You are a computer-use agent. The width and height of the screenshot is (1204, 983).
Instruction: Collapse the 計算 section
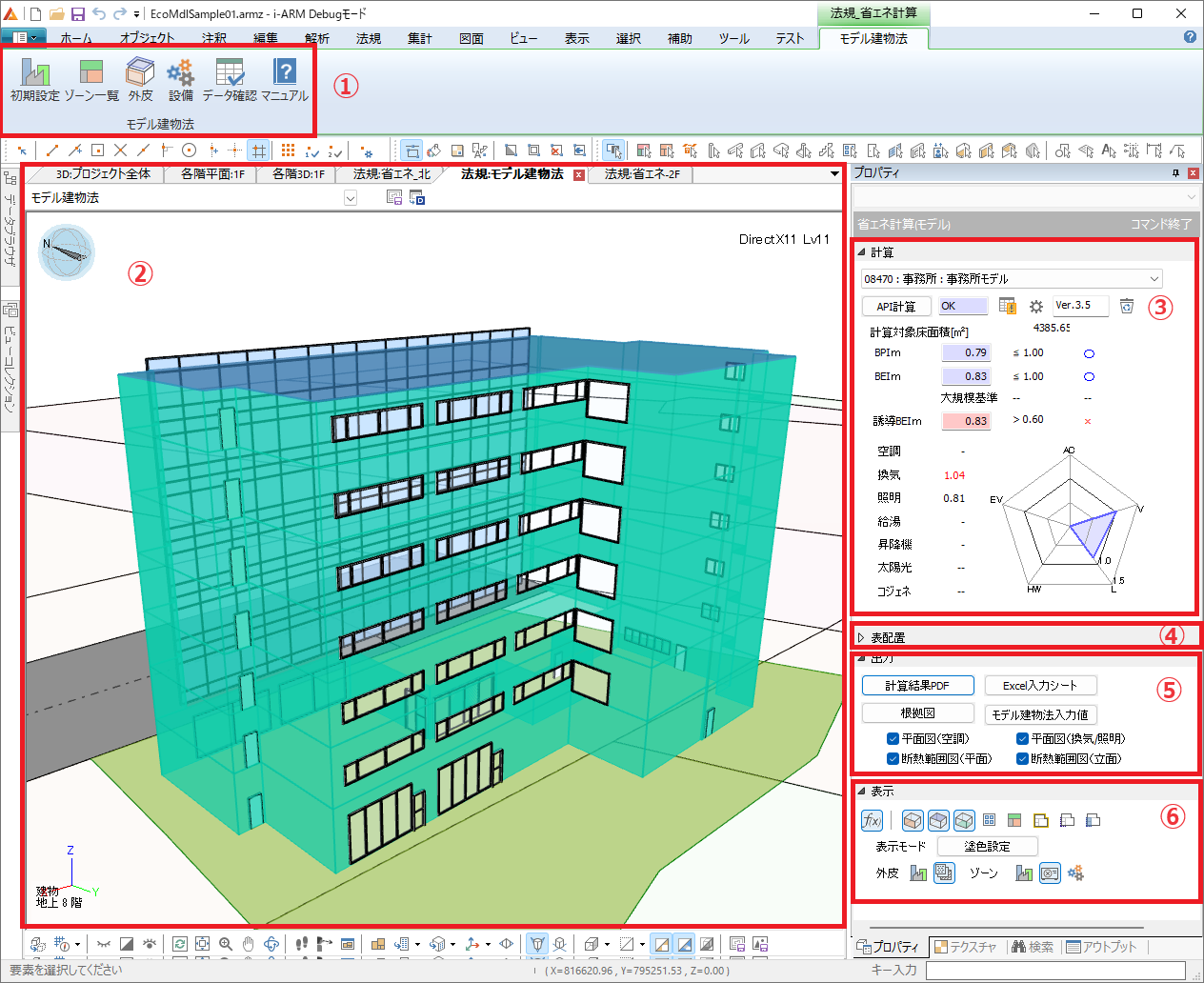[861, 252]
